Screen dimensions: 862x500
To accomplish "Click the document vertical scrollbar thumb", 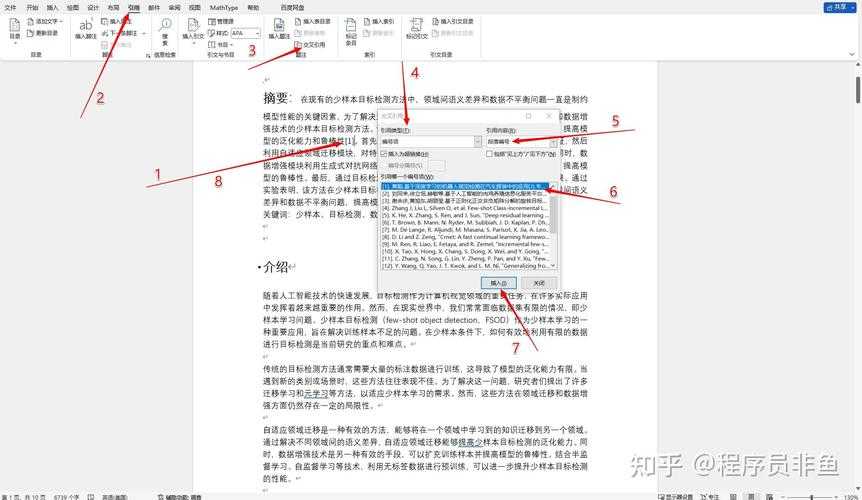I will pyautogui.click(x=858, y=90).
